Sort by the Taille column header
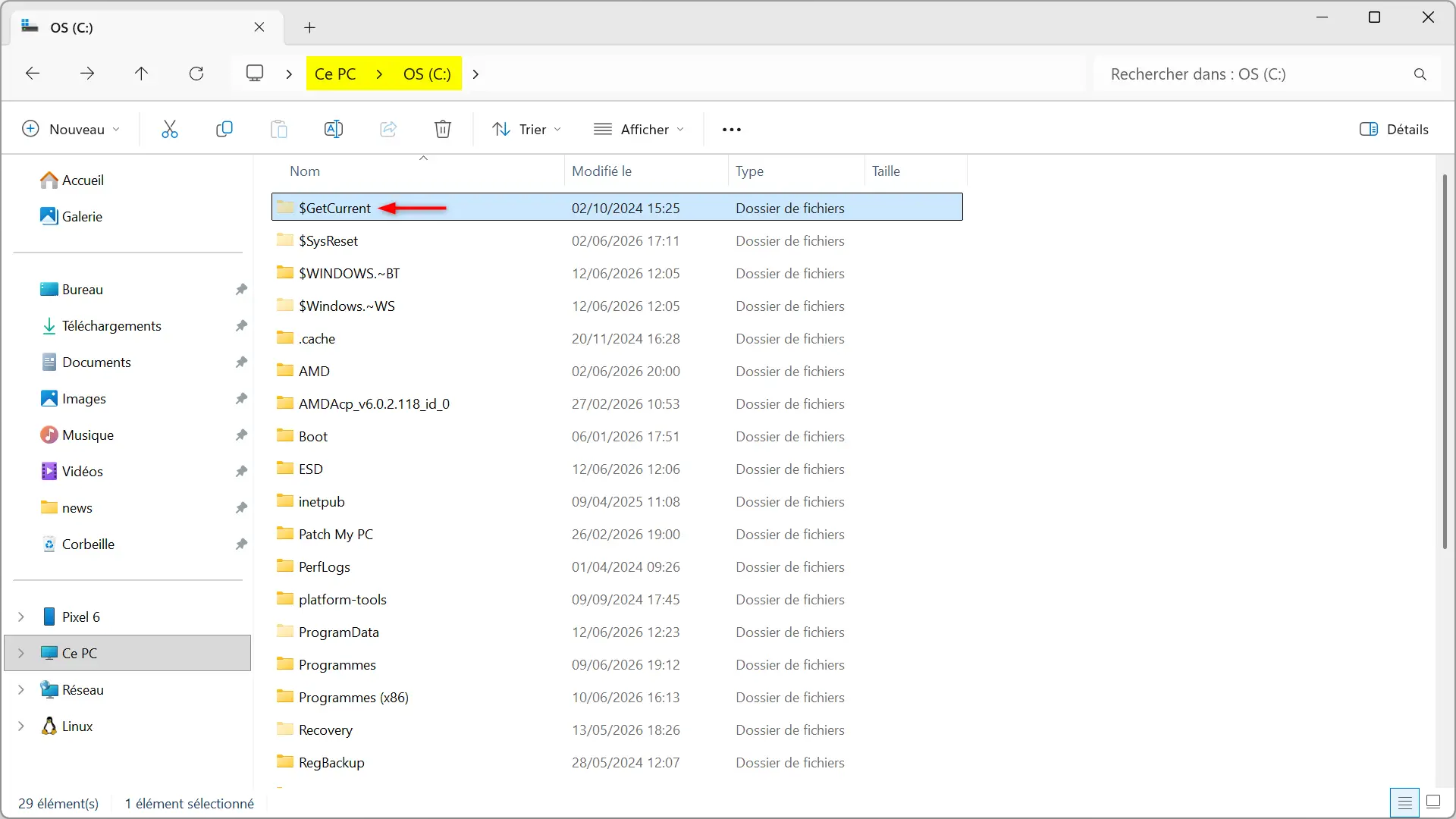 [x=915, y=171]
